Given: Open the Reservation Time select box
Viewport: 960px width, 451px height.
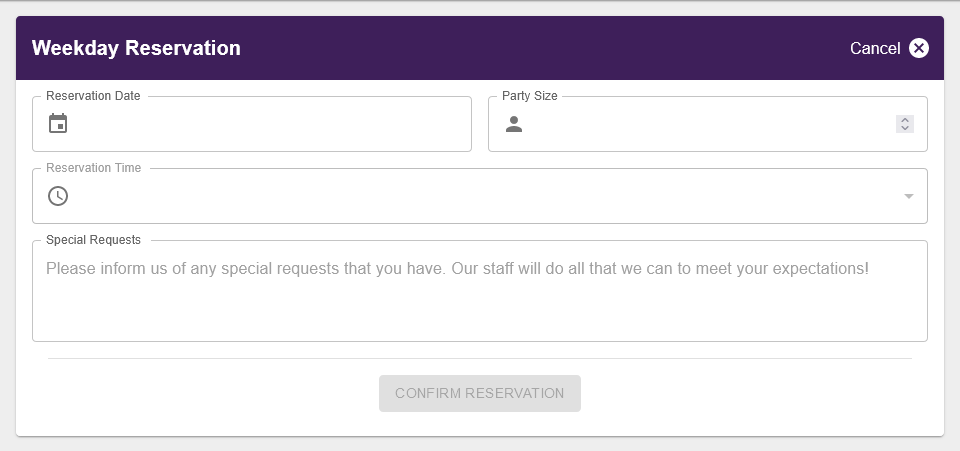Looking at the screenshot, I should [x=480, y=196].
